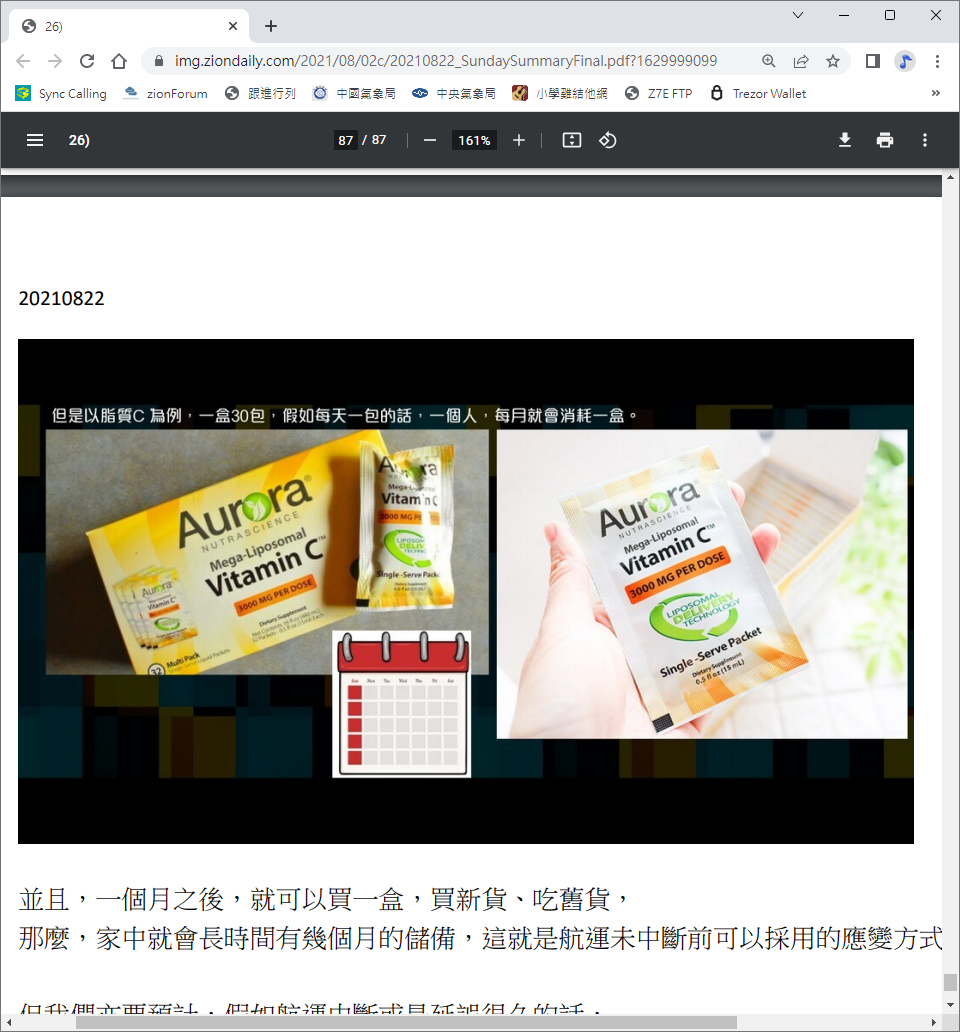Toggle fit to page in PDF toolbar
960x1032 pixels.
[572, 140]
